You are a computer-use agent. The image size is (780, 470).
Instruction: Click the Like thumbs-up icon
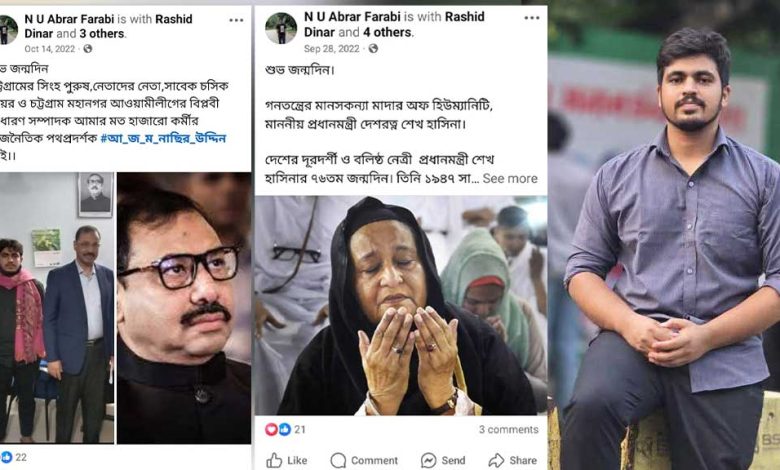click(274, 461)
